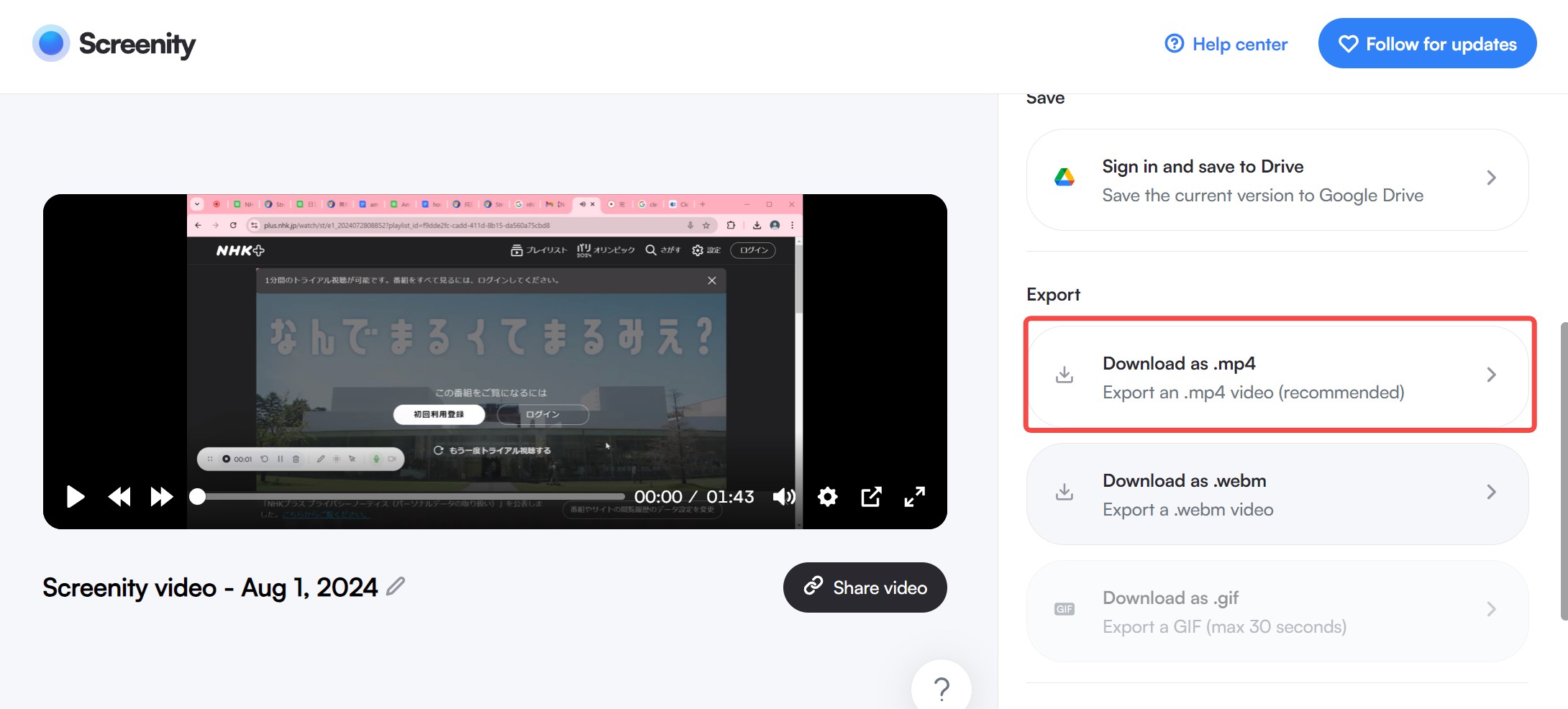Edit the video title with pencil icon

(396, 586)
